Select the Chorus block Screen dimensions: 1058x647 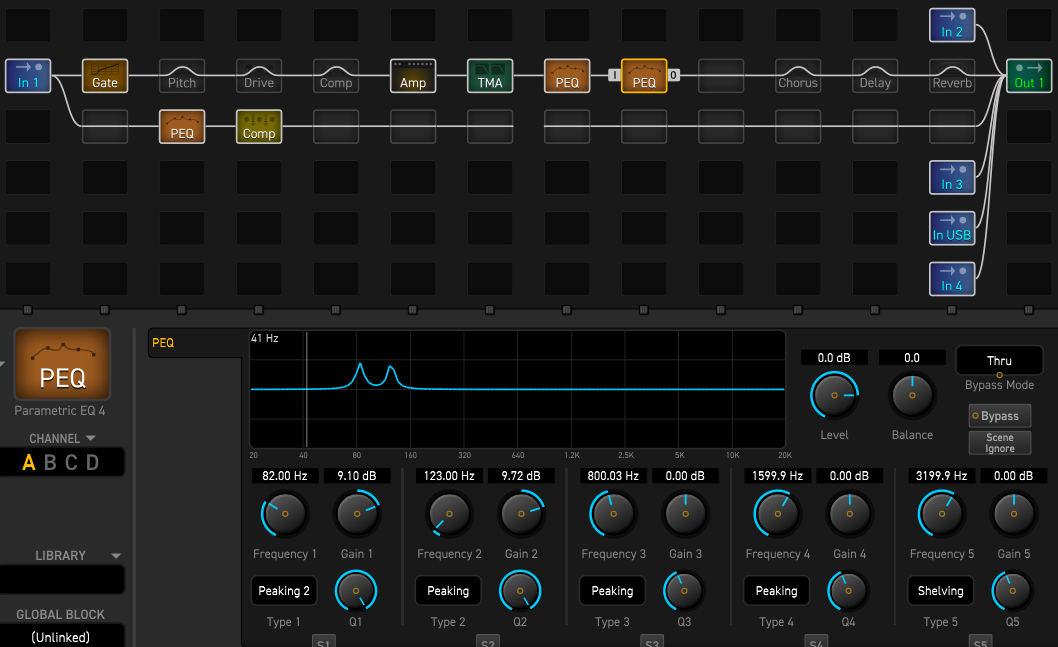pos(798,76)
